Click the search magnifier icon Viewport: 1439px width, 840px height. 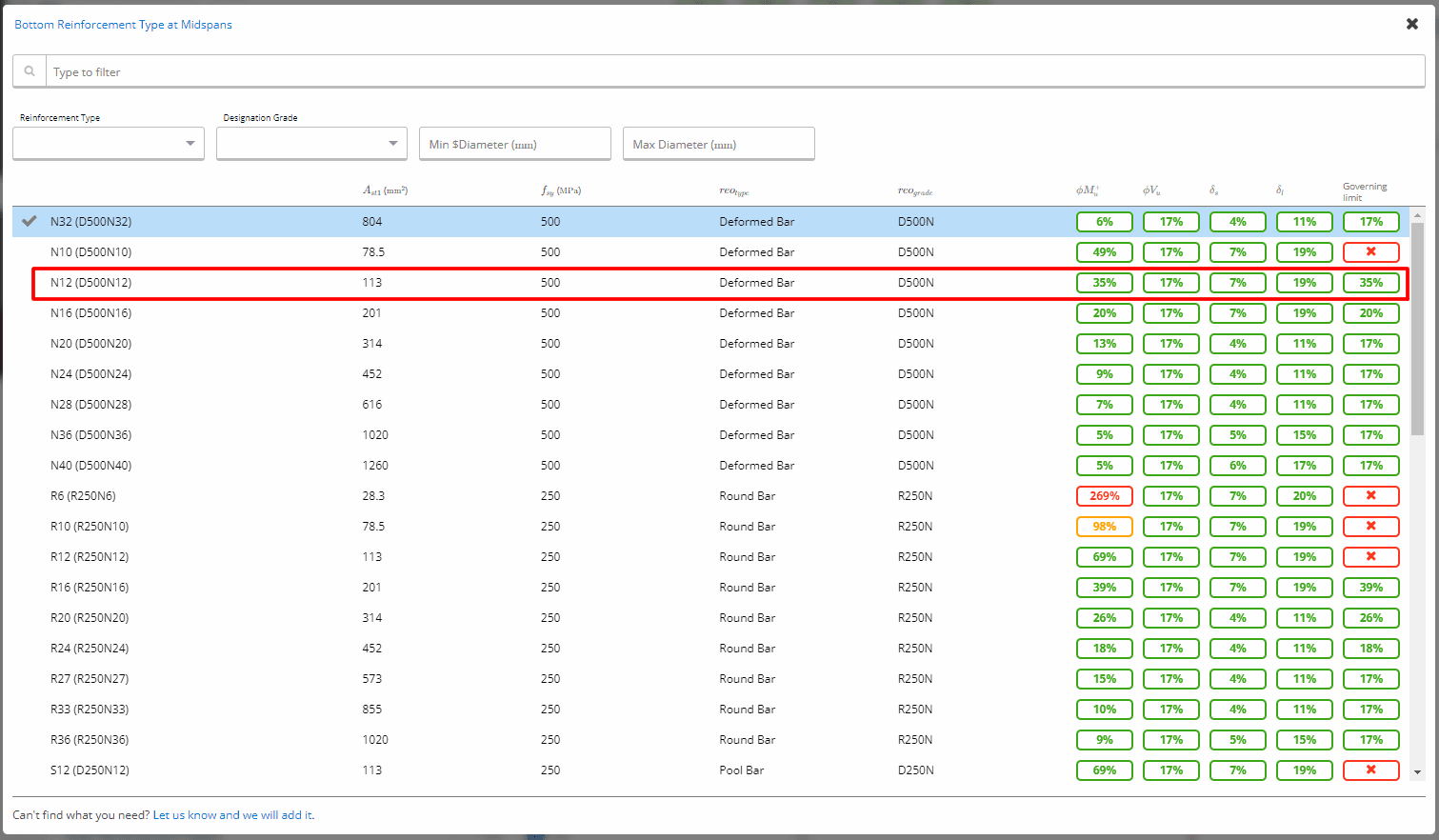coord(30,71)
